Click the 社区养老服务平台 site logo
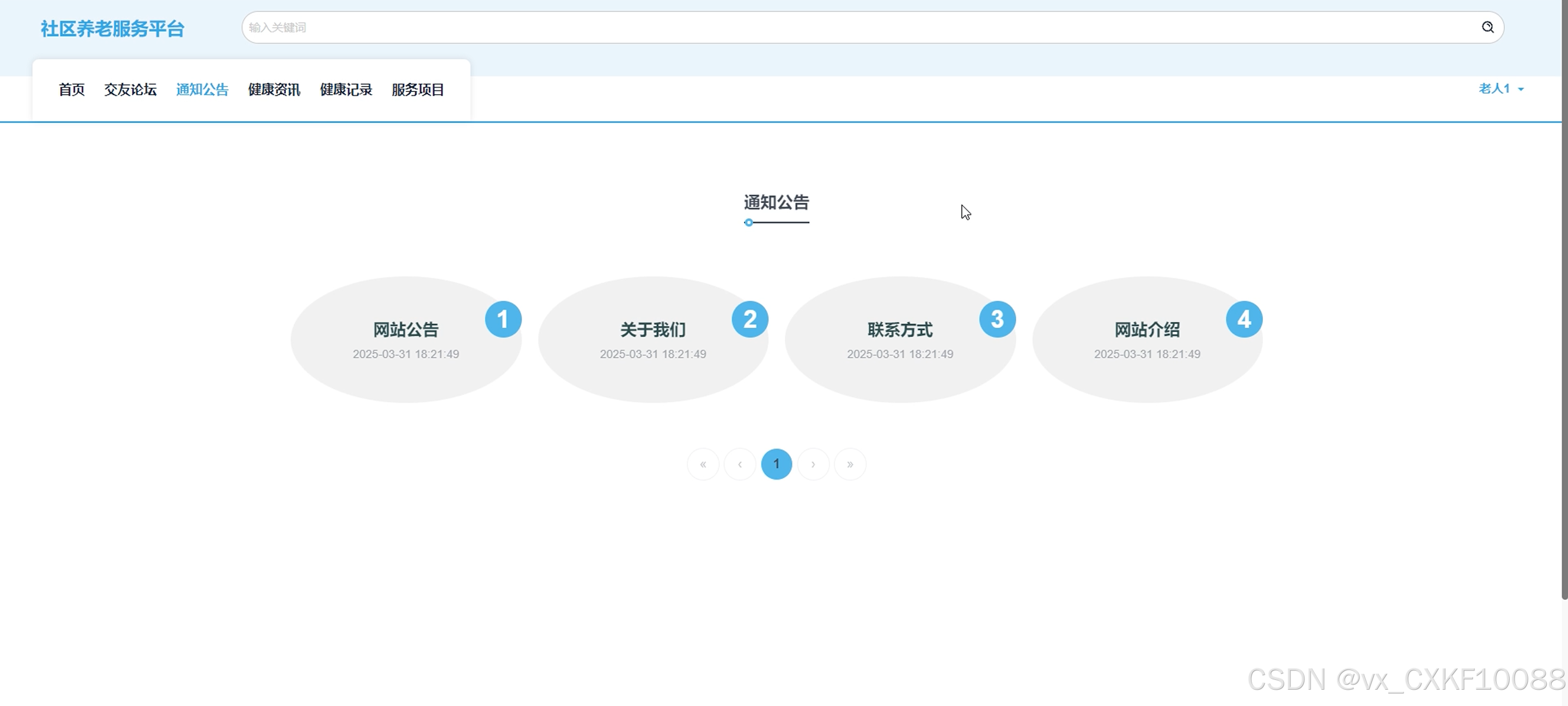This screenshot has width=1568, height=706. (x=113, y=29)
